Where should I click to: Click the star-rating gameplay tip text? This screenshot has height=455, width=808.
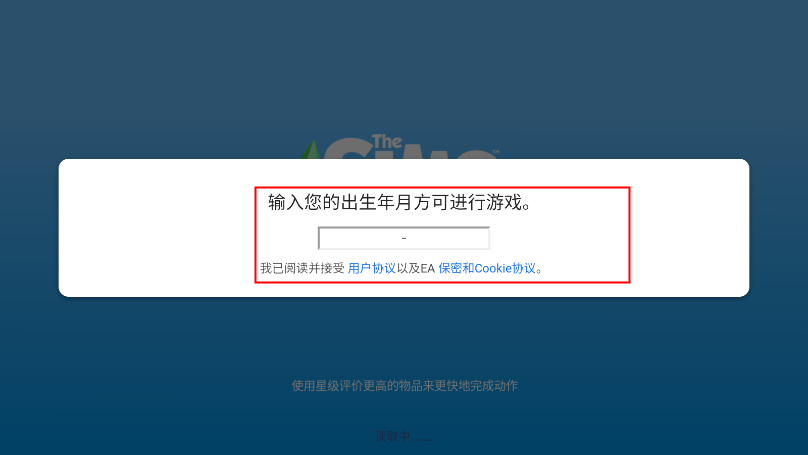click(405, 385)
